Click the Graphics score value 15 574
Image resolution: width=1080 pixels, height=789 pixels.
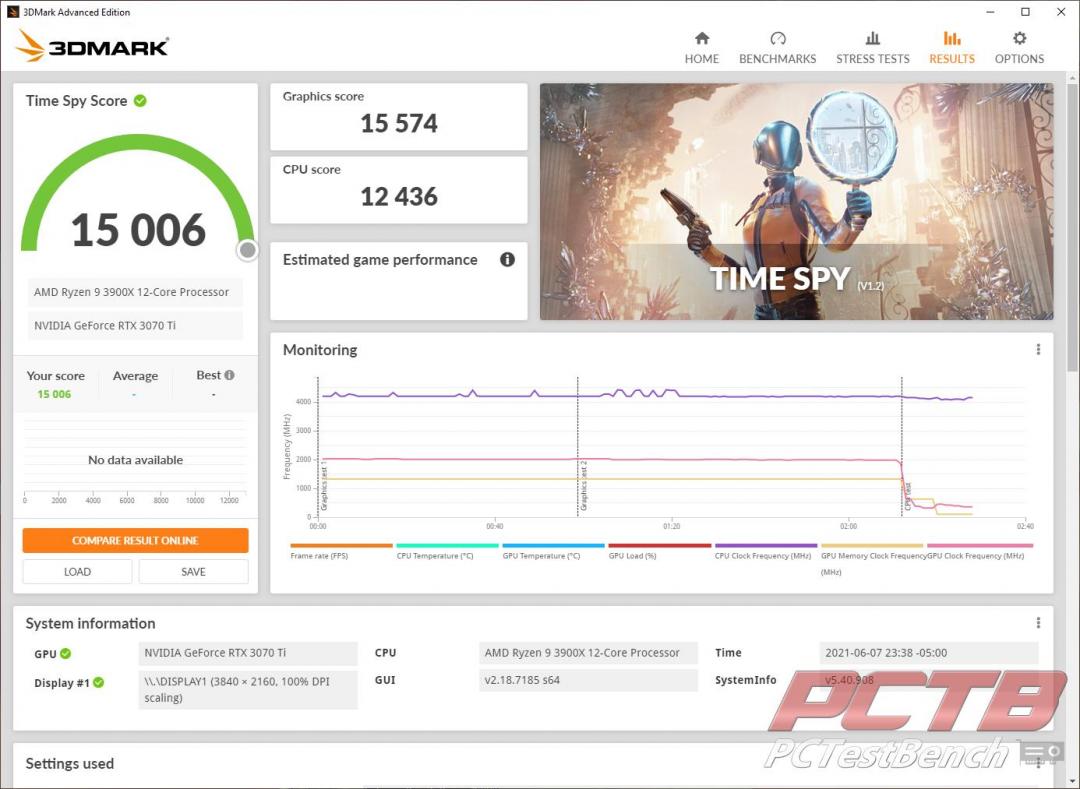click(399, 123)
